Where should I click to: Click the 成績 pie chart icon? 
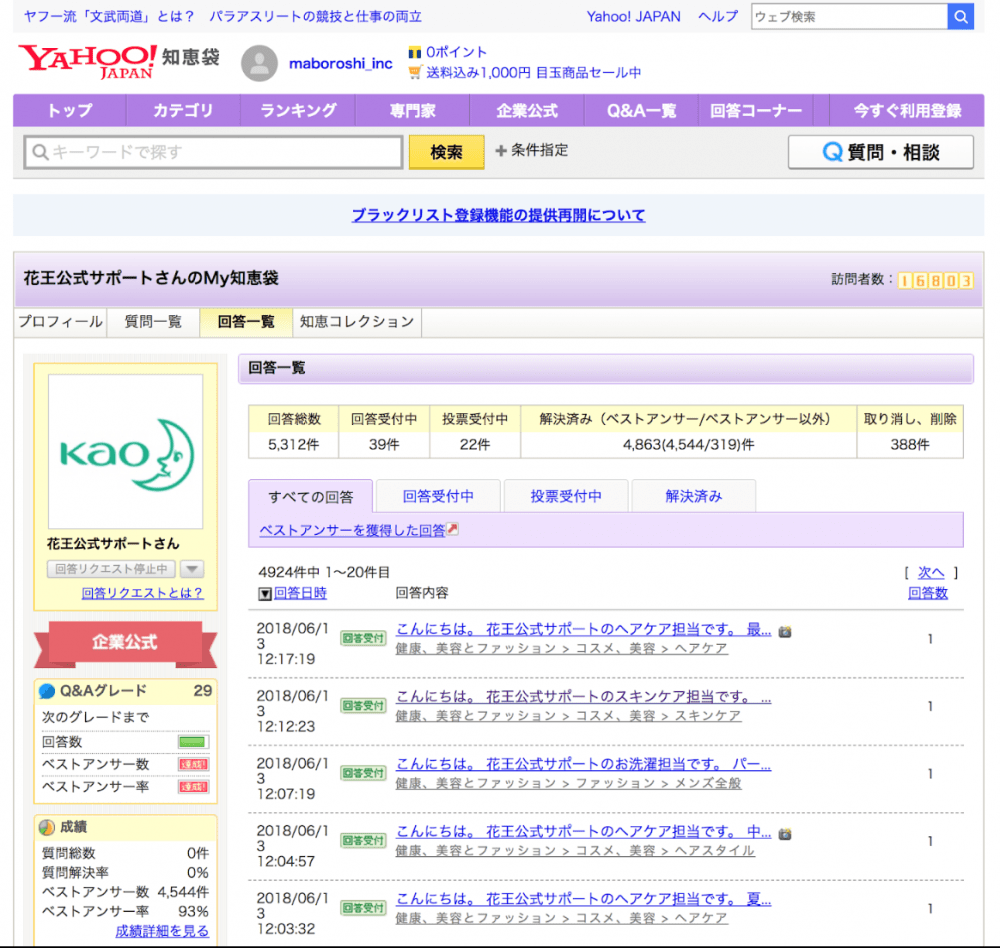coord(47,827)
